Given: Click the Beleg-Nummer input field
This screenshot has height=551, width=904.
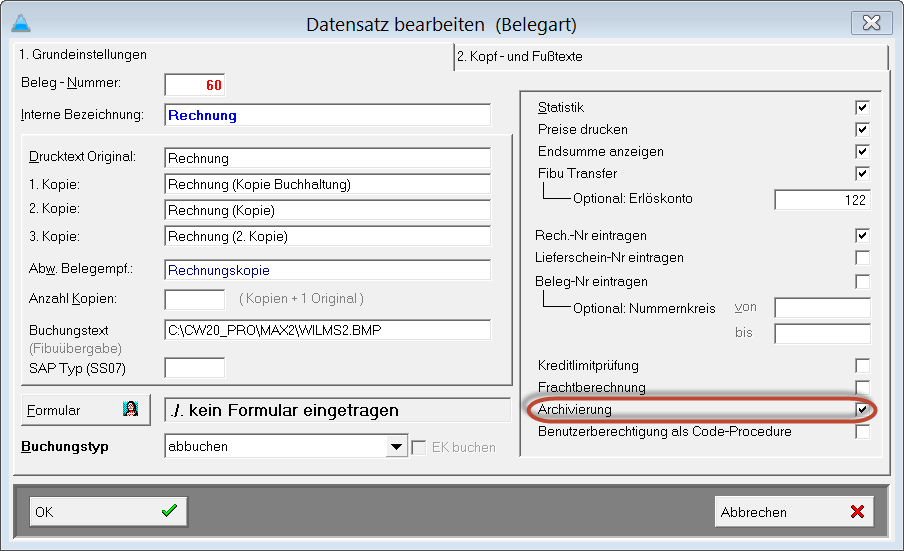Looking at the screenshot, I should click(196, 85).
